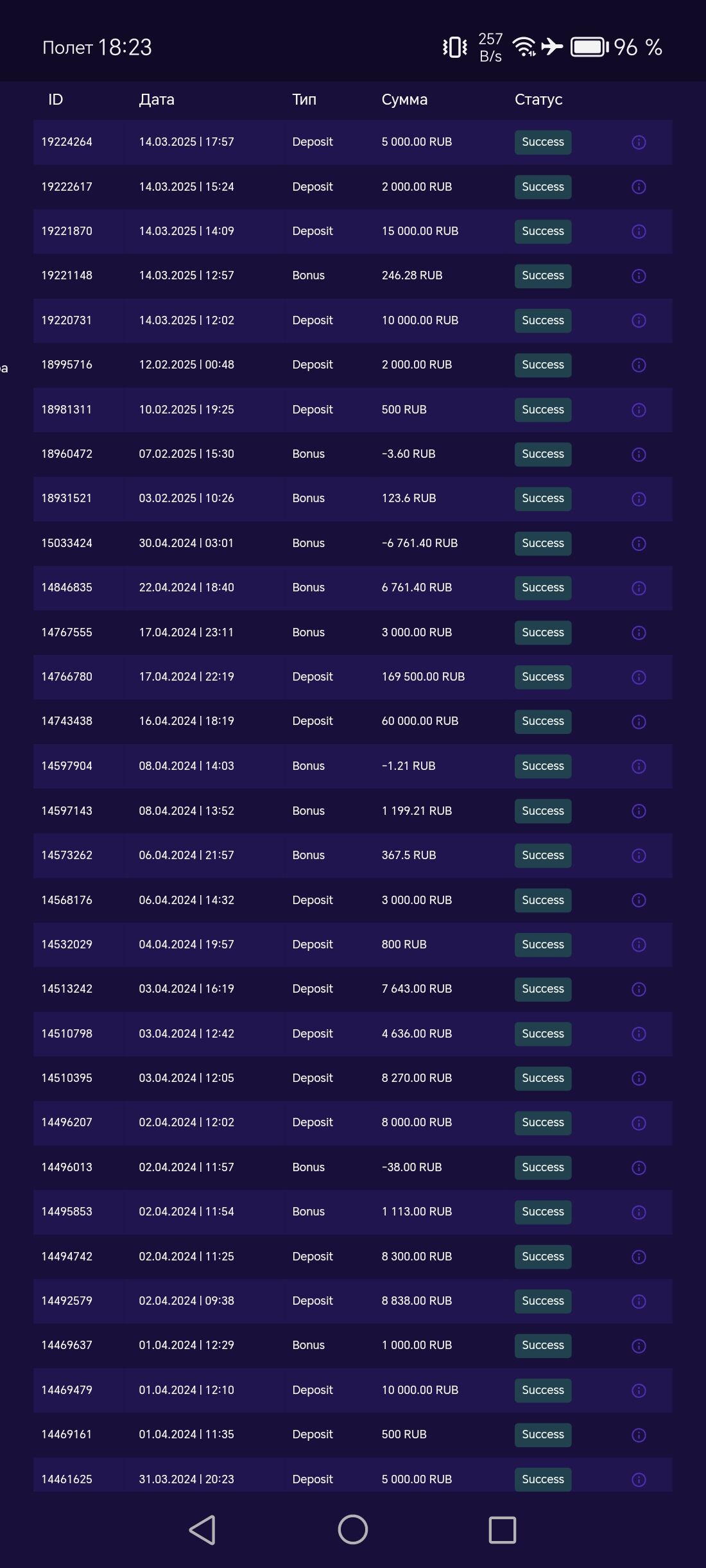Show details icon for transaction 19221148
Viewport: 706px width, 1568px height.
[x=639, y=276]
